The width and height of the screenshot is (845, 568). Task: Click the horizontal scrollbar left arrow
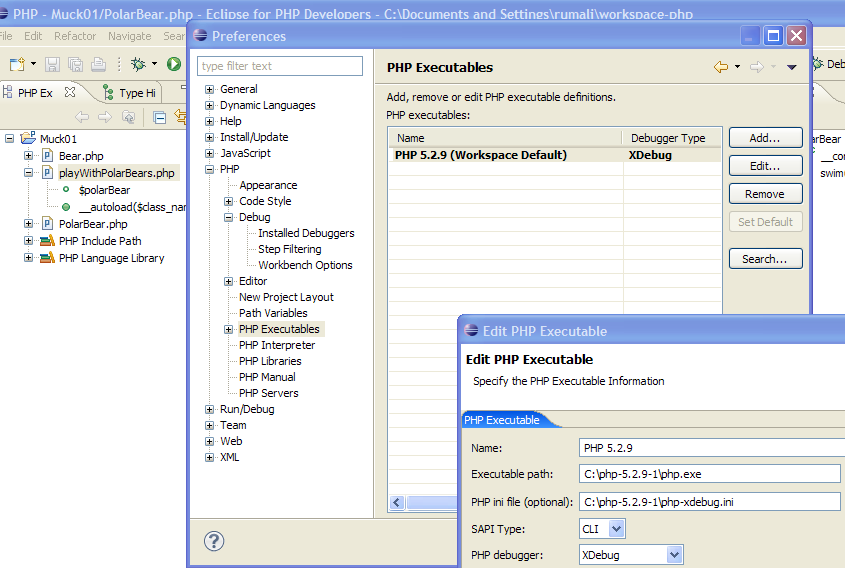point(397,502)
